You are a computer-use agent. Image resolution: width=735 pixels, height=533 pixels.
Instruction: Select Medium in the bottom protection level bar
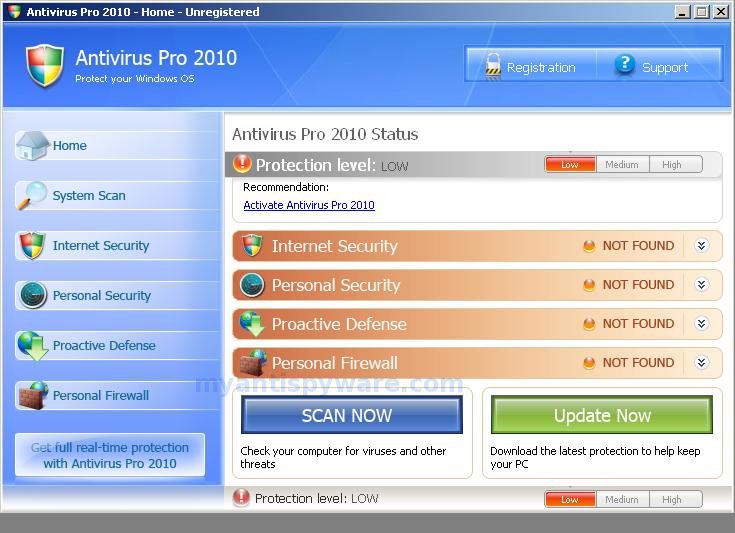coord(622,499)
